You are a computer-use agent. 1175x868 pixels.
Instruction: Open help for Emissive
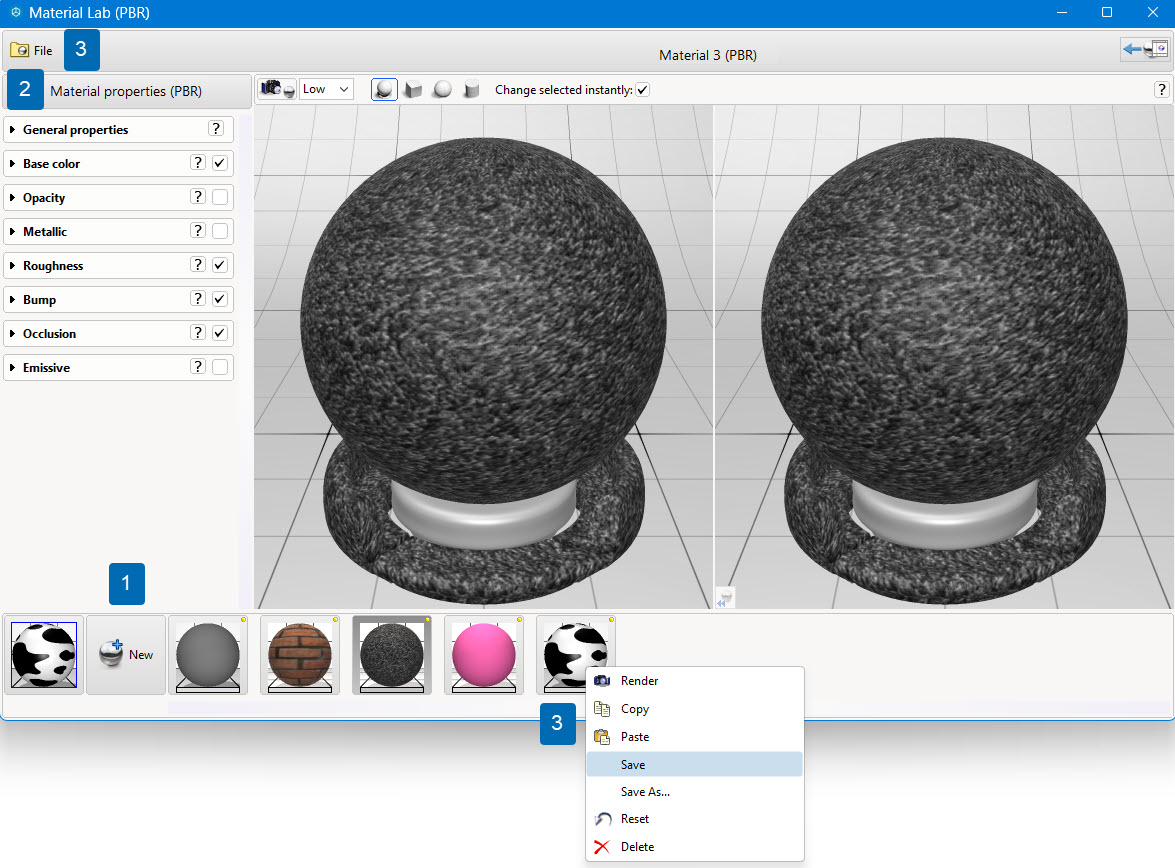[x=198, y=367]
